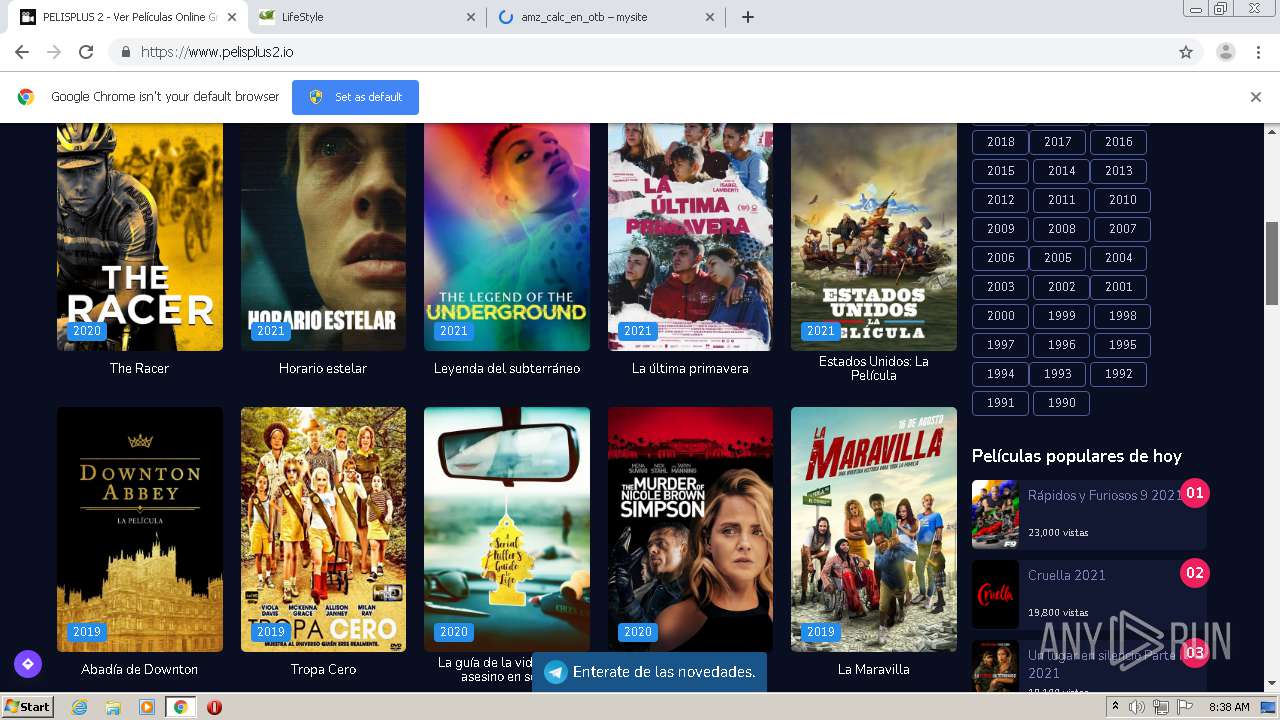Click the purple floating arrow button

coord(27,664)
